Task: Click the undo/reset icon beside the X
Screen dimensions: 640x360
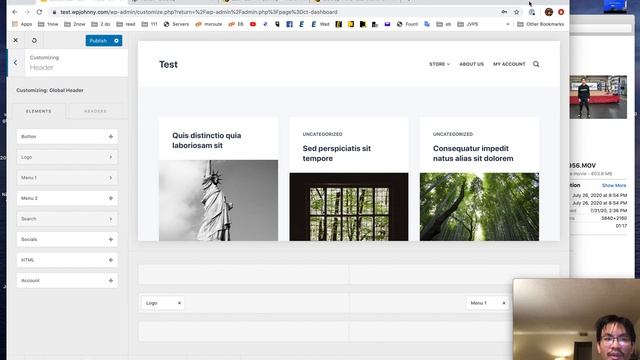Action: coord(34,40)
